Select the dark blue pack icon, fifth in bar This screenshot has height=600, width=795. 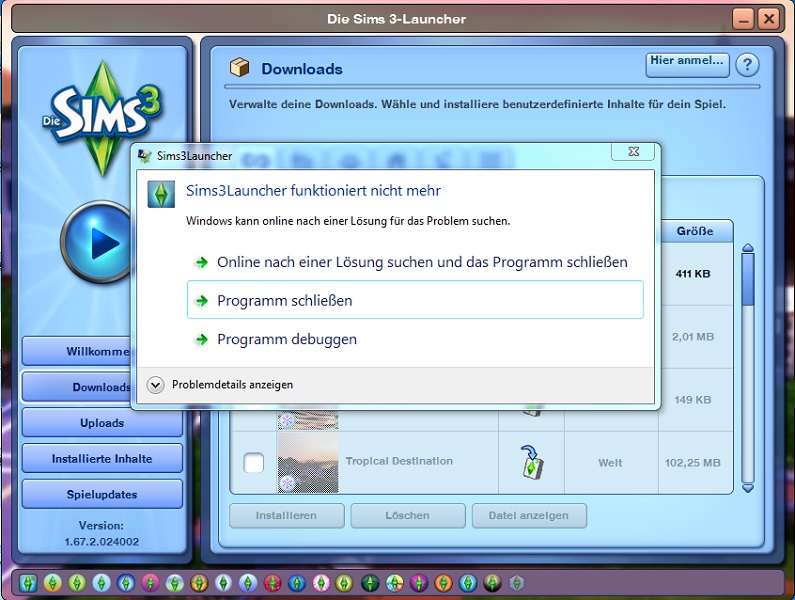tap(126, 583)
